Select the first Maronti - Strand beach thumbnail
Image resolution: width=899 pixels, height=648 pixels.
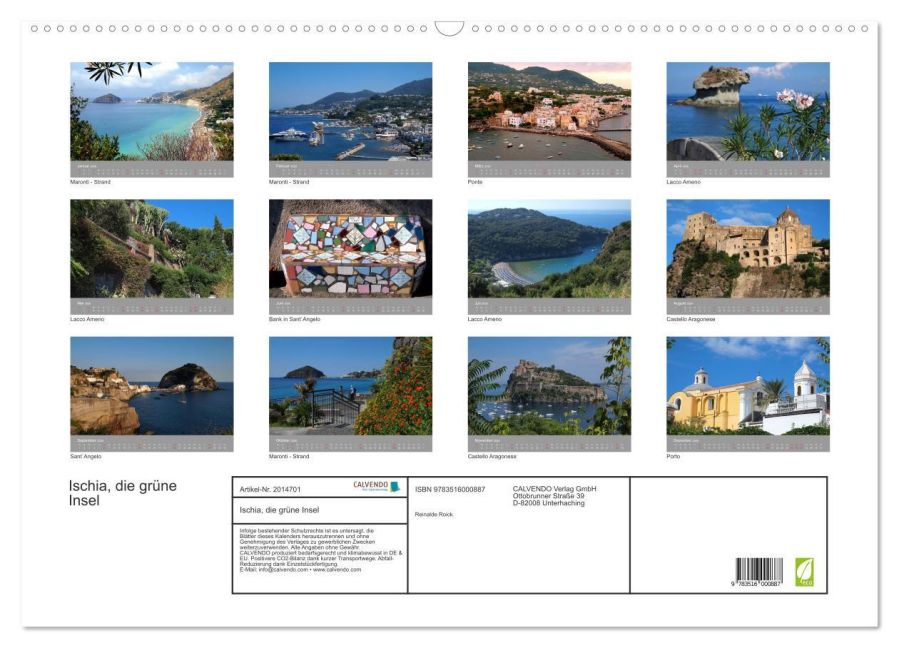[152, 111]
